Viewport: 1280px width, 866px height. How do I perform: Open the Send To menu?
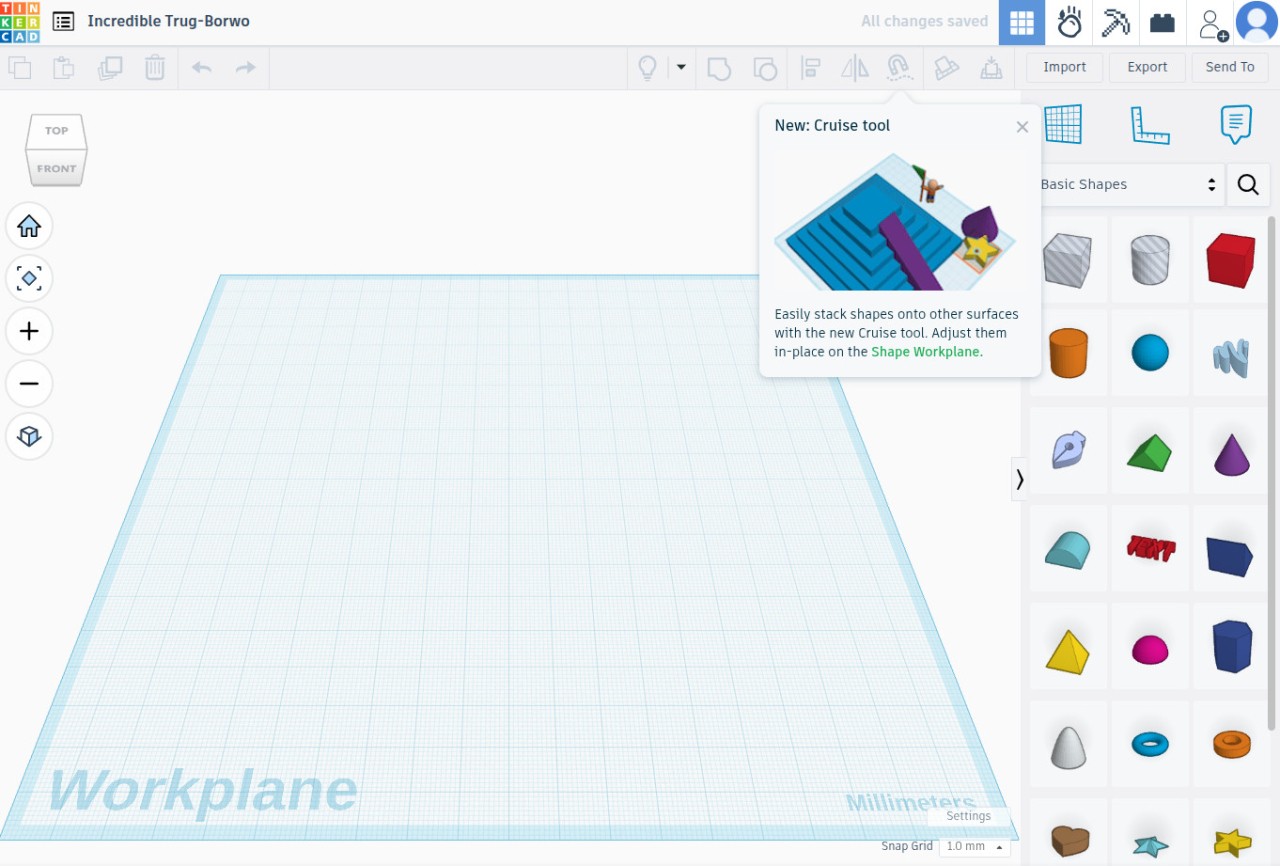pyautogui.click(x=1229, y=67)
